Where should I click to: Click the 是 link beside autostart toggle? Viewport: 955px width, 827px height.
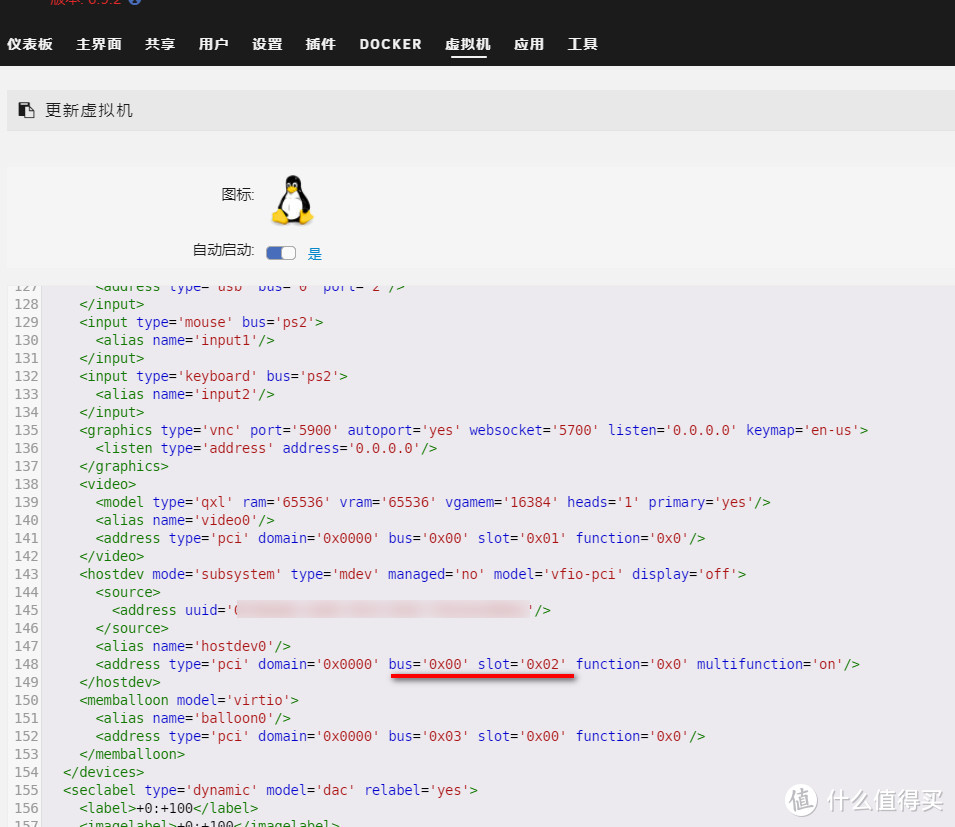click(314, 253)
